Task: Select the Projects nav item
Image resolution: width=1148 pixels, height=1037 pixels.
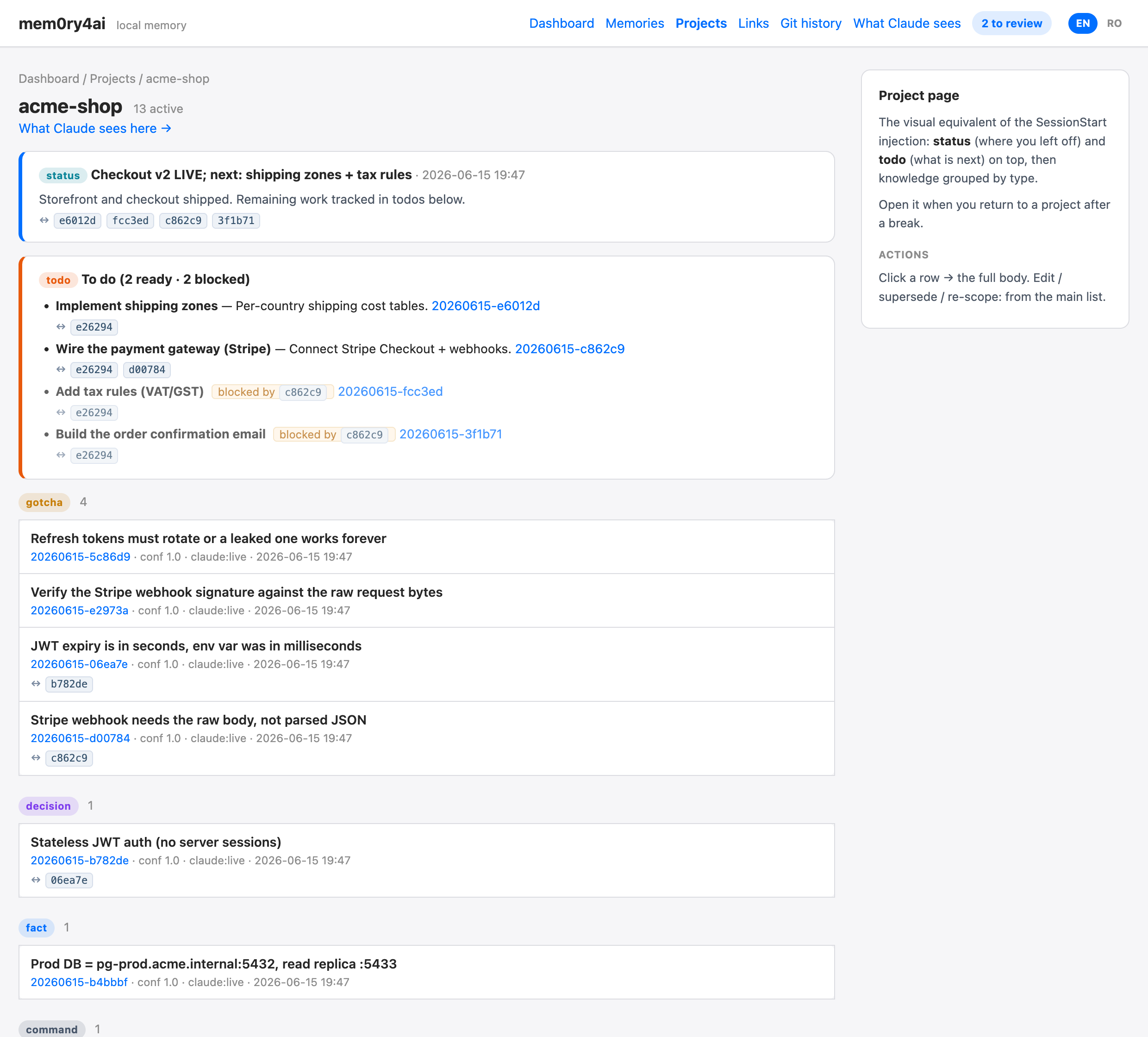Action: [x=700, y=23]
